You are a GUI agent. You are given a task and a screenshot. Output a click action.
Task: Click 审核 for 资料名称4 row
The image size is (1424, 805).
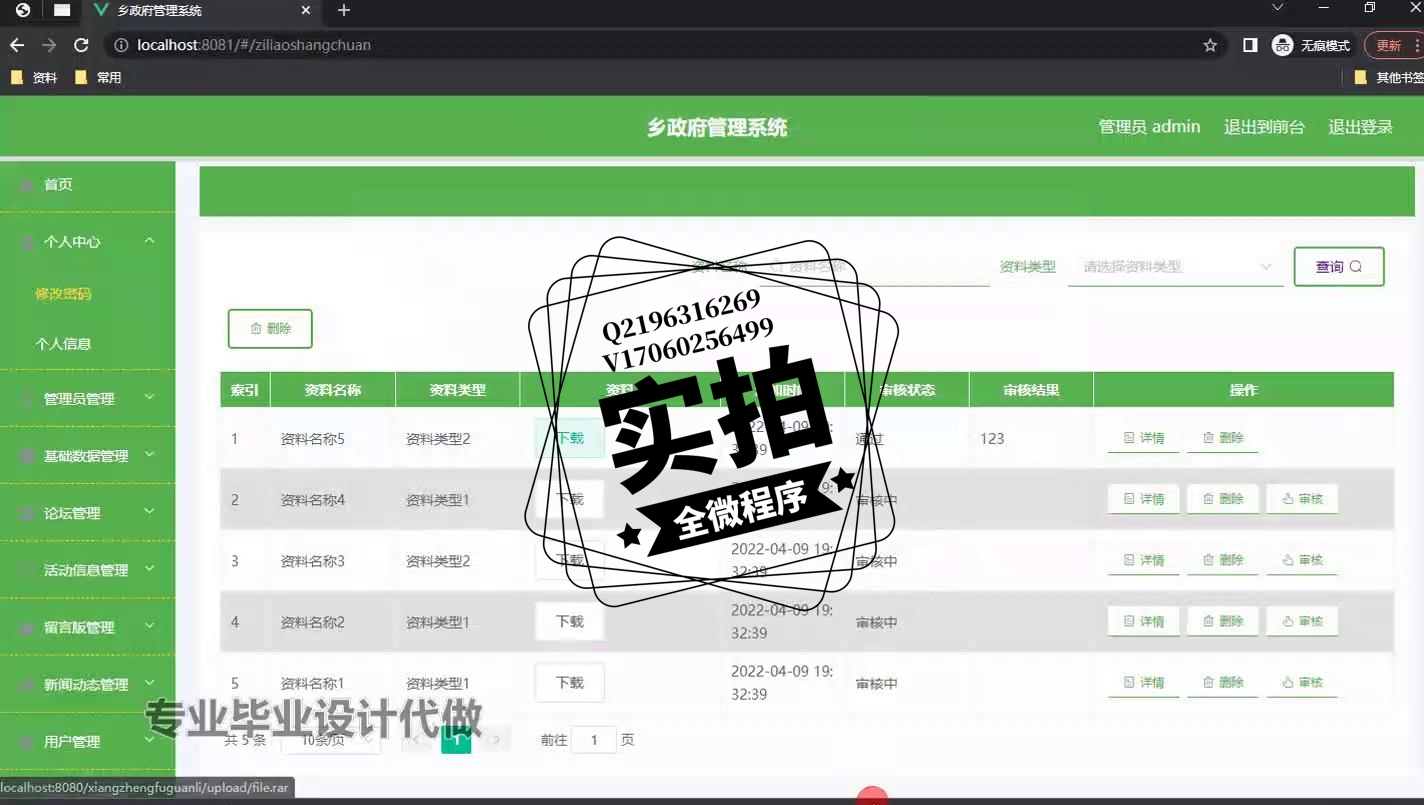pyautogui.click(x=1302, y=499)
